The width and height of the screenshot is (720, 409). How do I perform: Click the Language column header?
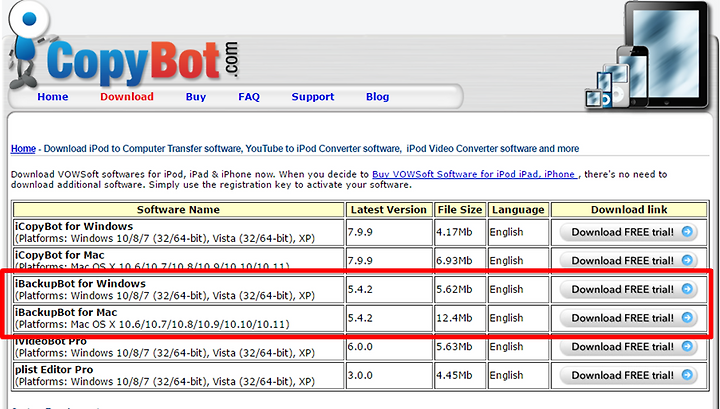[x=518, y=210]
